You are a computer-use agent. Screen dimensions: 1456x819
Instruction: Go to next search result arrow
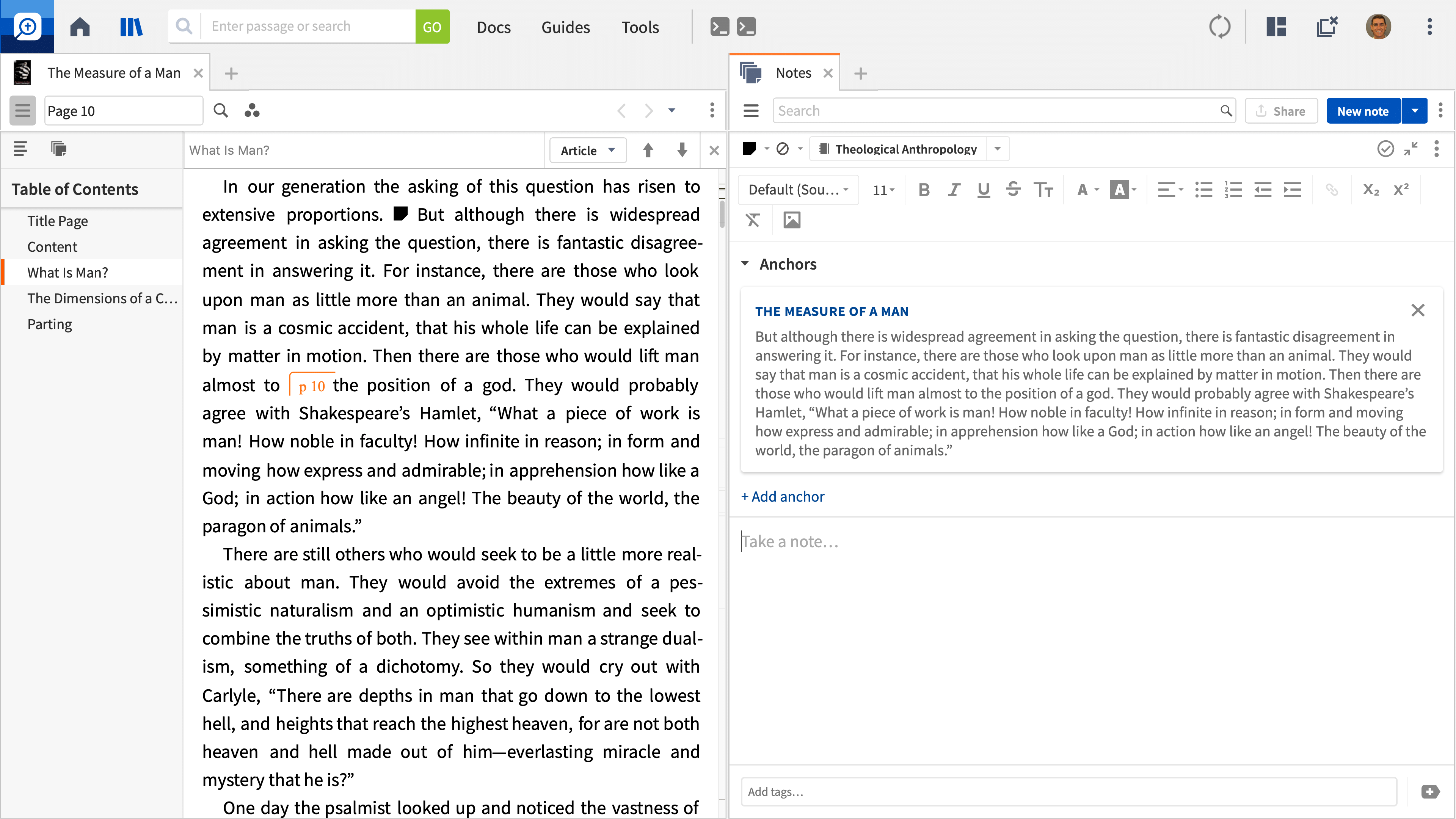(x=682, y=150)
